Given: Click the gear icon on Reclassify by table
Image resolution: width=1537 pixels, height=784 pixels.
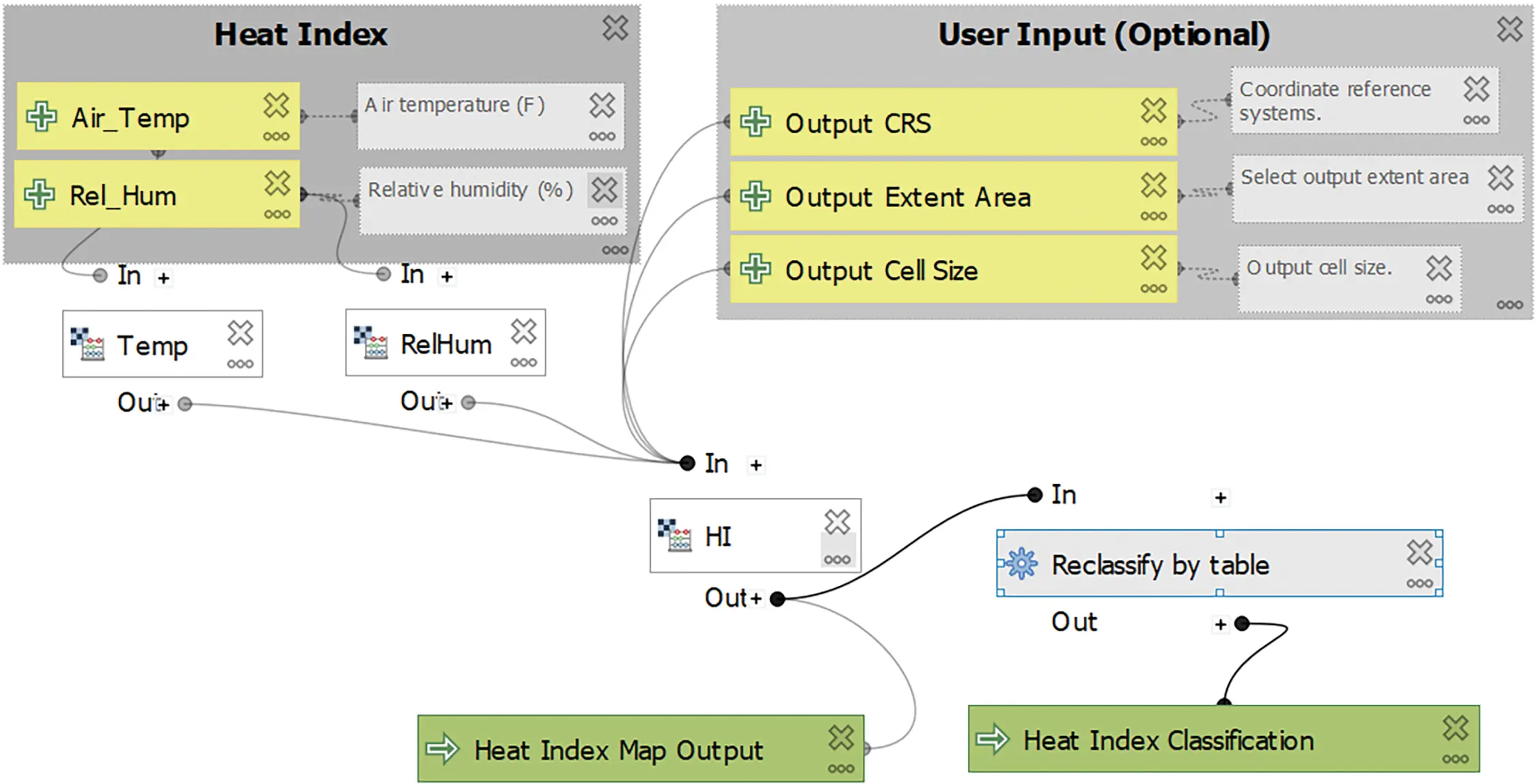Looking at the screenshot, I should tap(1021, 564).
